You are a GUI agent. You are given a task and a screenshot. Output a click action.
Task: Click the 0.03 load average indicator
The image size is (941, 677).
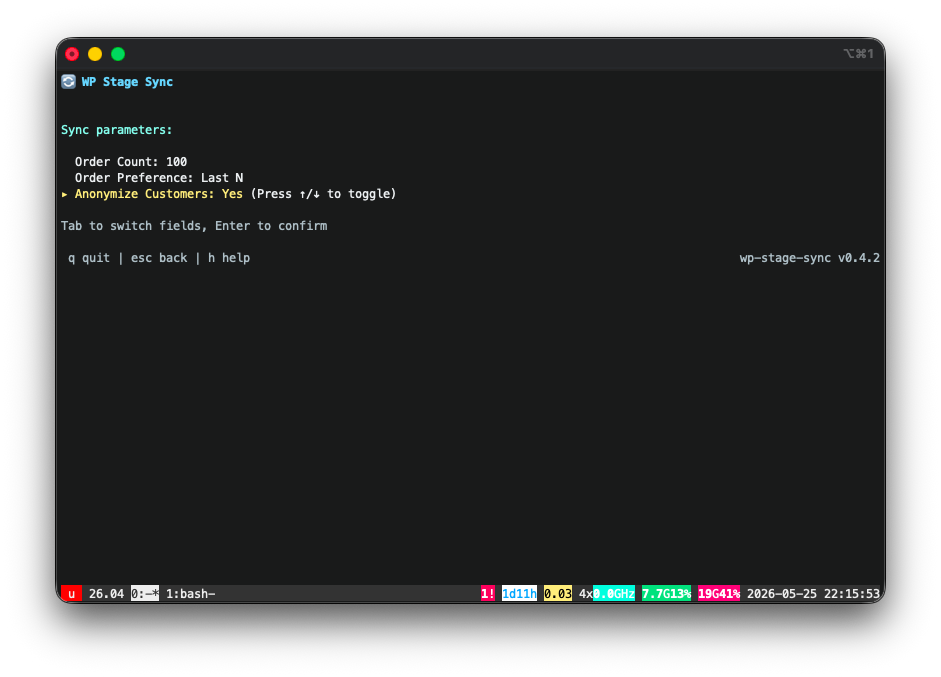[x=558, y=594]
